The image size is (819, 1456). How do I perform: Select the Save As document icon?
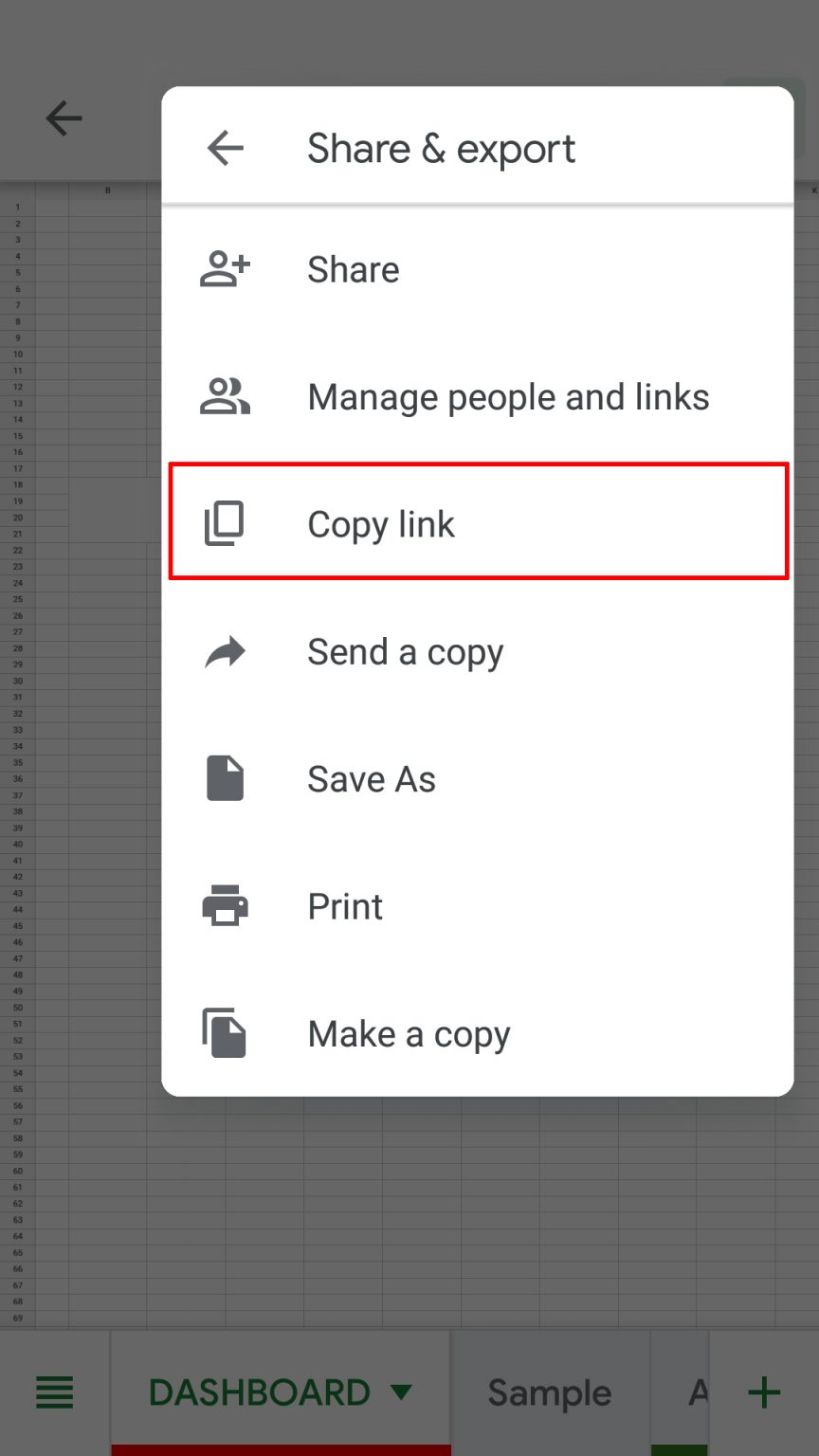tap(225, 778)
